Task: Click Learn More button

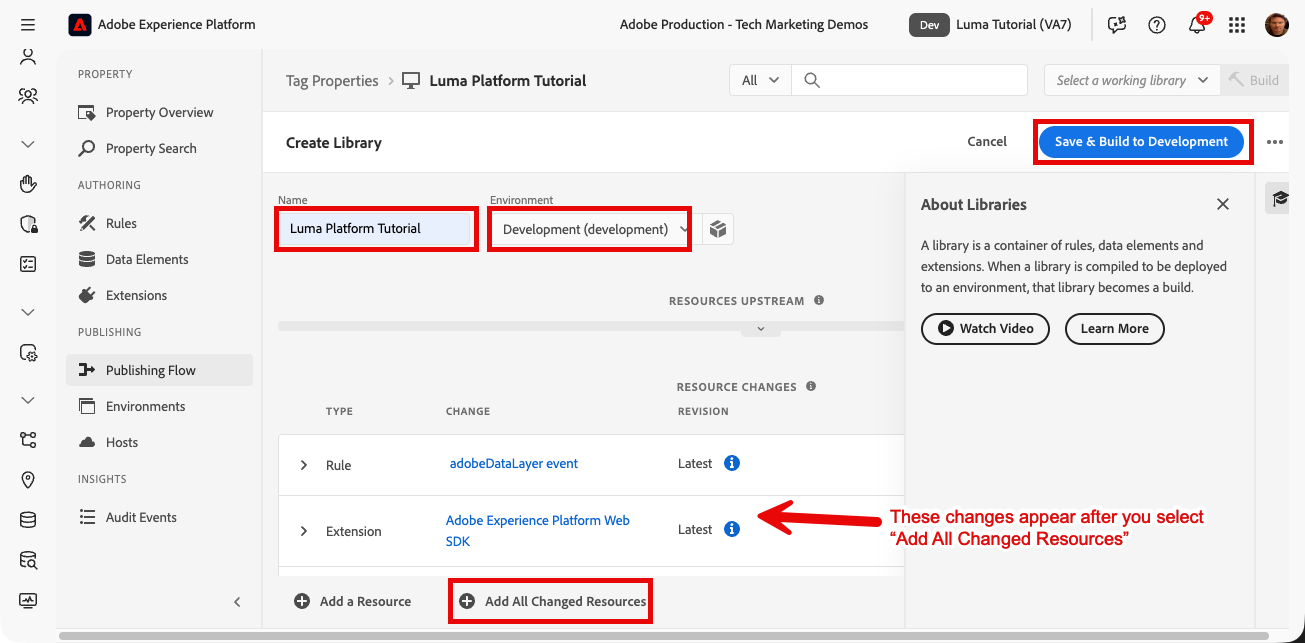Action: 1114,328
